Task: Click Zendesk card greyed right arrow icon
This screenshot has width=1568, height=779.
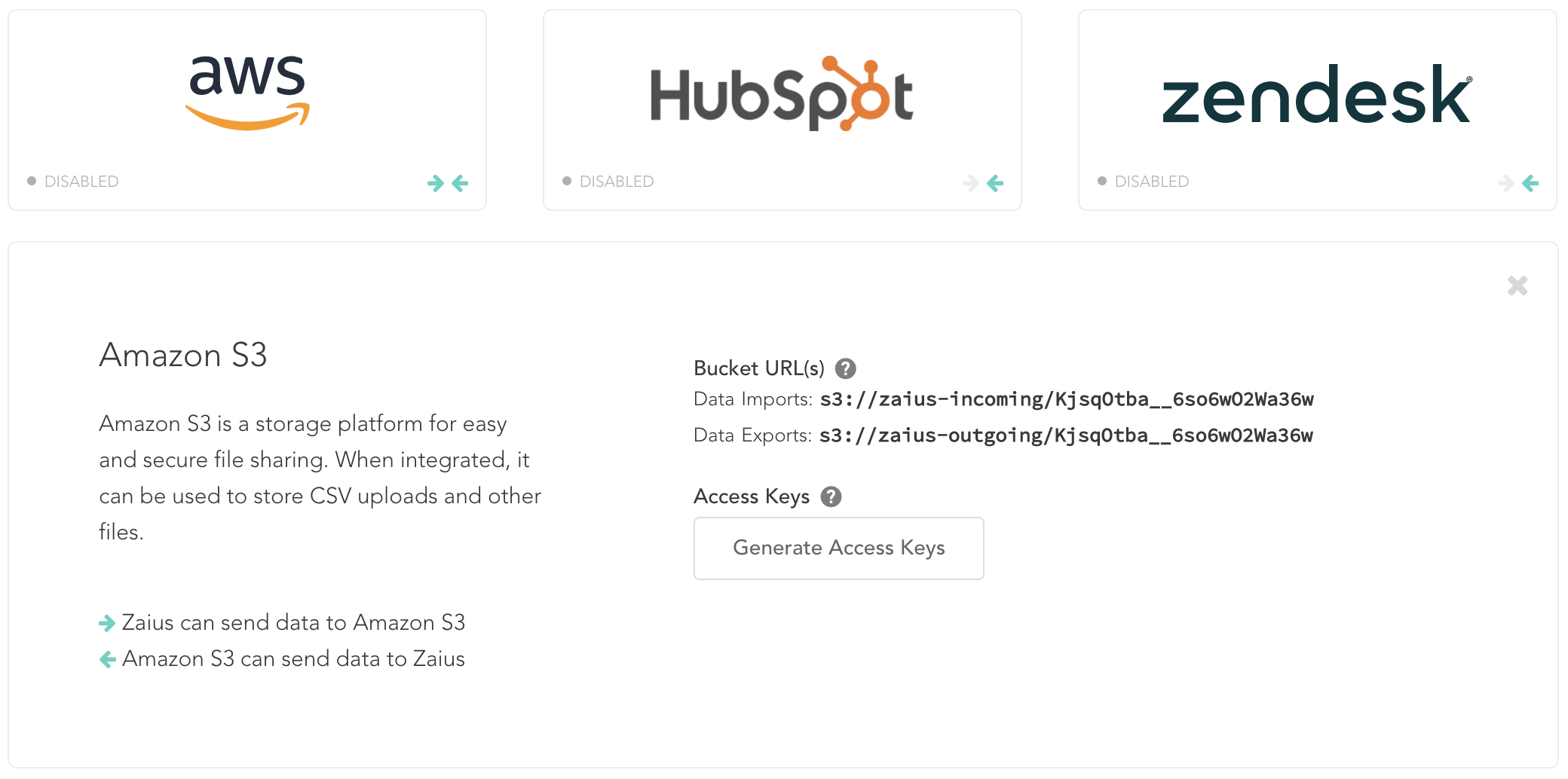Action: (x=1506, y=183)
